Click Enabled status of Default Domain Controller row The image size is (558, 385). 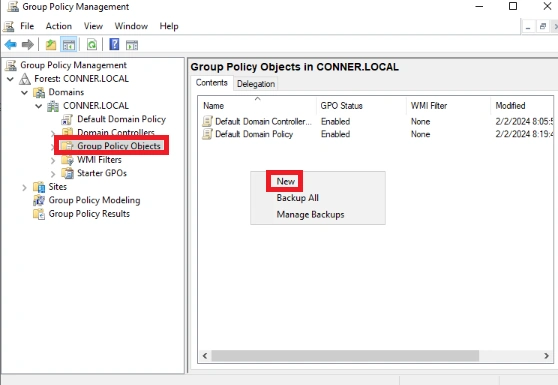tap(335, 121)
